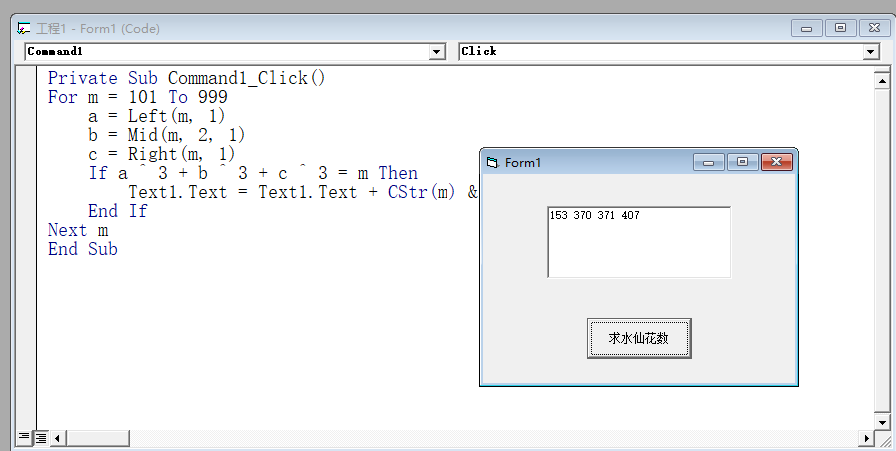The image size is (896, 451).
Task: Click the 'b = Mid(m, 2, 1)' line
Action: pyautogui.click(x=166, y=135)
